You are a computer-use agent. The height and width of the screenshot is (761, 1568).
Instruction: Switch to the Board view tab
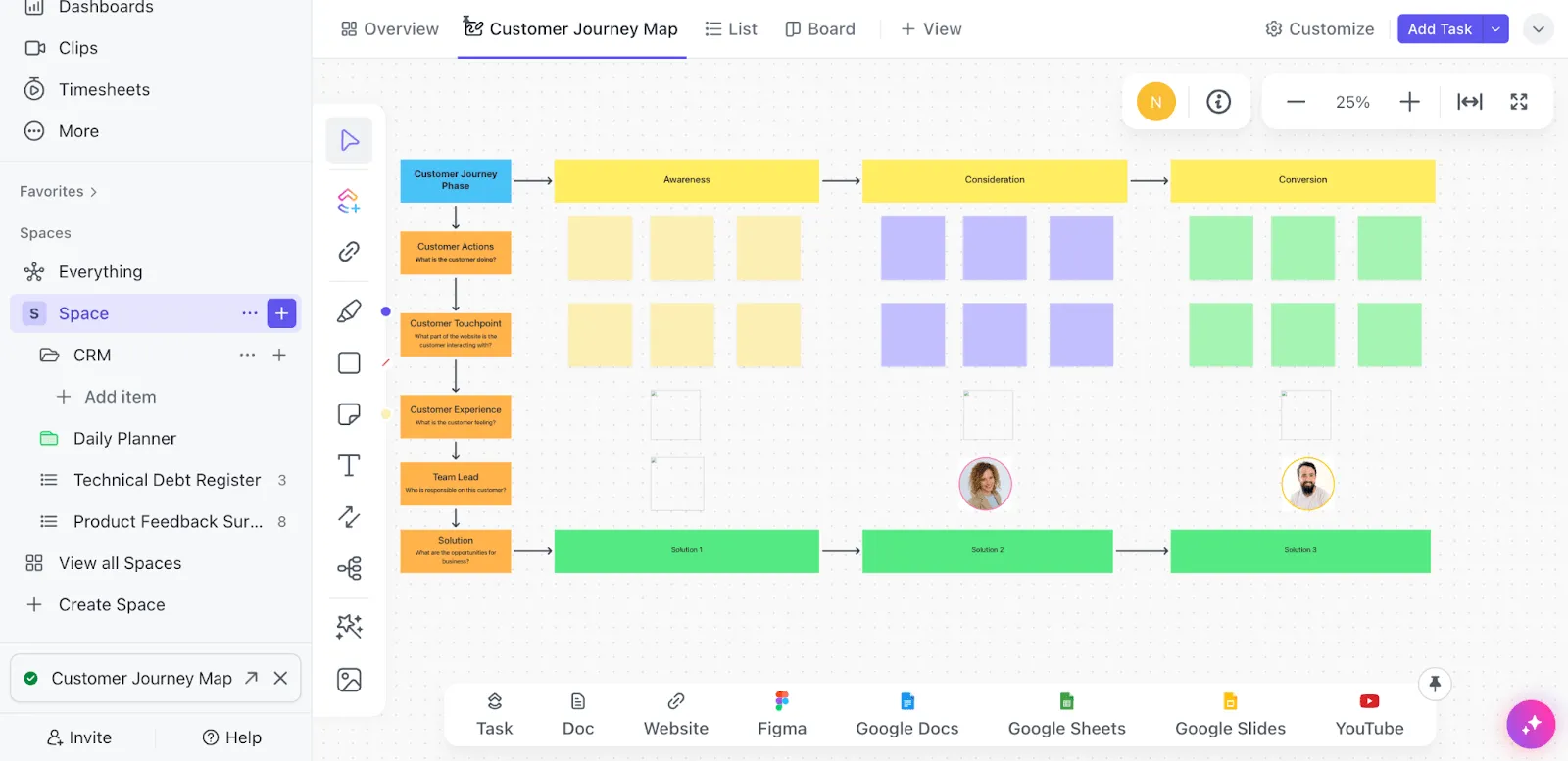(x=820, y=29)
